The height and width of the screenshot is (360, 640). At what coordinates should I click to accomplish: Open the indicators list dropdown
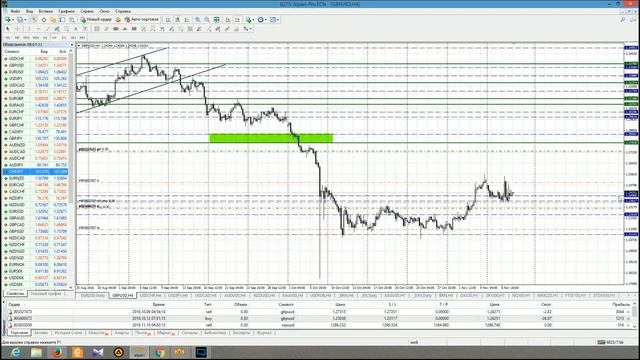(x=253, y=20)
